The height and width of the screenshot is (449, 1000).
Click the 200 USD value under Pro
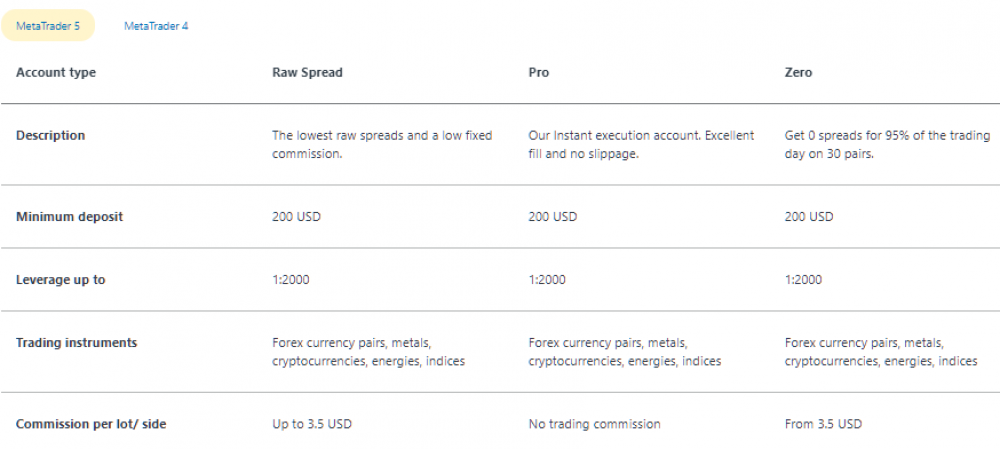pos(553,217)
